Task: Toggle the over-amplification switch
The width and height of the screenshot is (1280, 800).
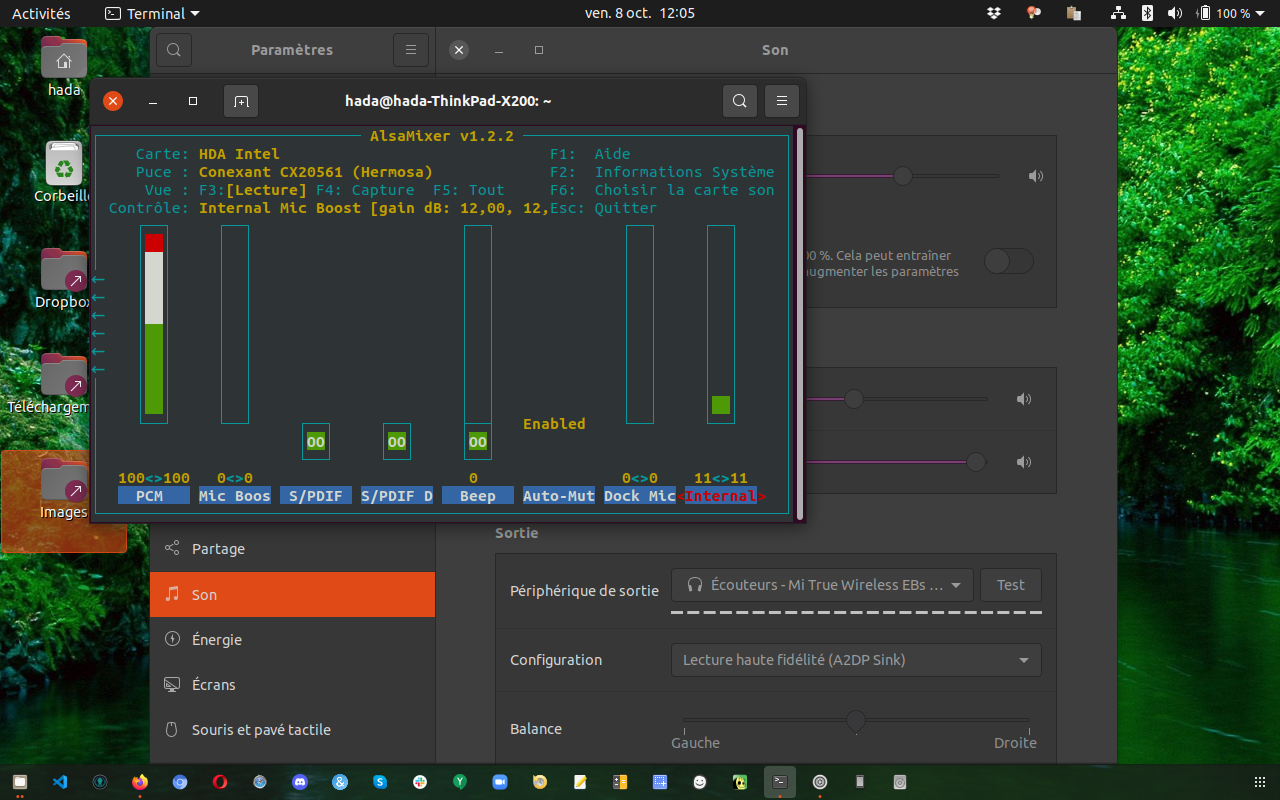Action: coord(1008,262)
